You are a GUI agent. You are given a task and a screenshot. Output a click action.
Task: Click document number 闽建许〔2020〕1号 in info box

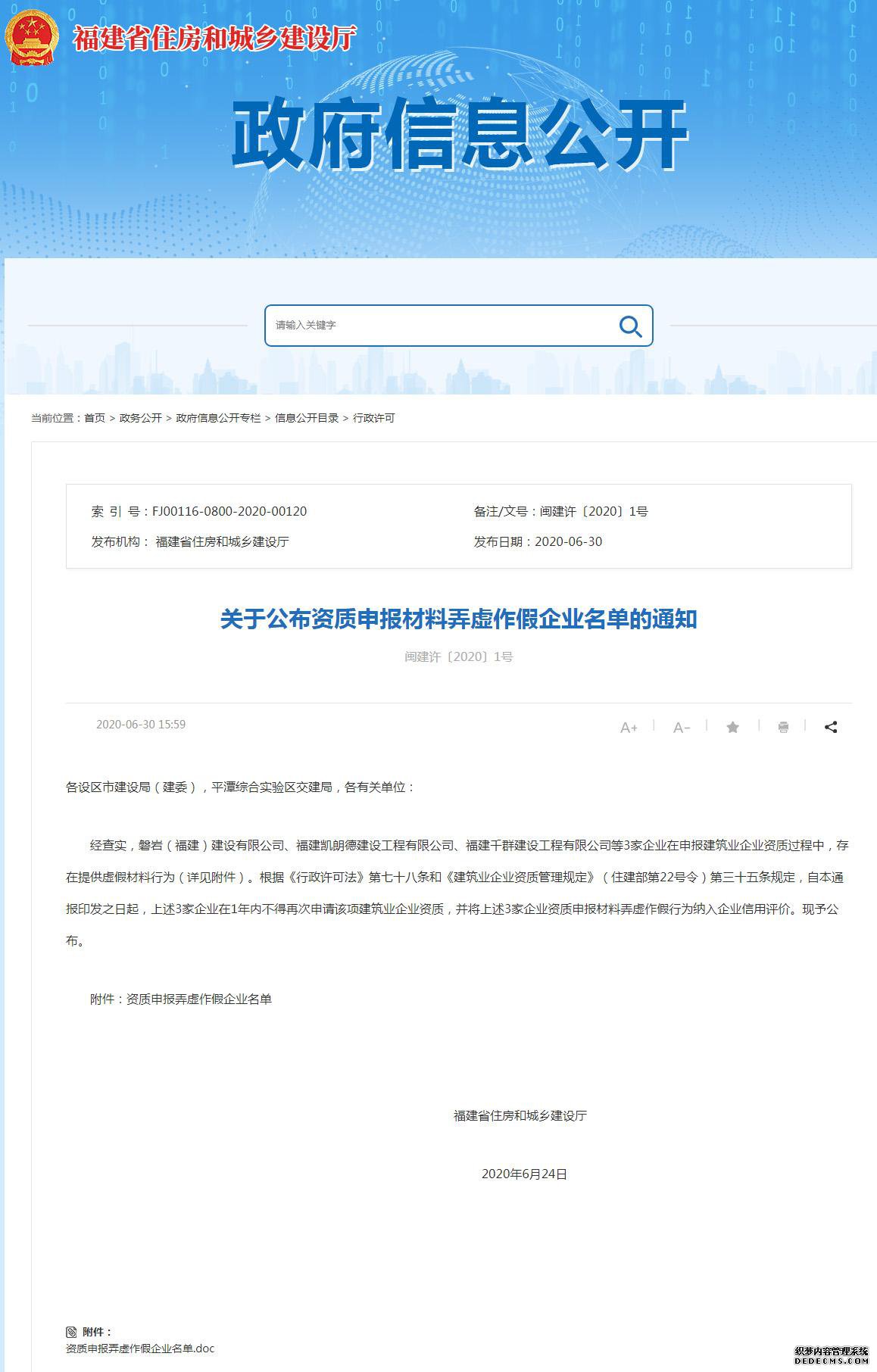(594, 512)
